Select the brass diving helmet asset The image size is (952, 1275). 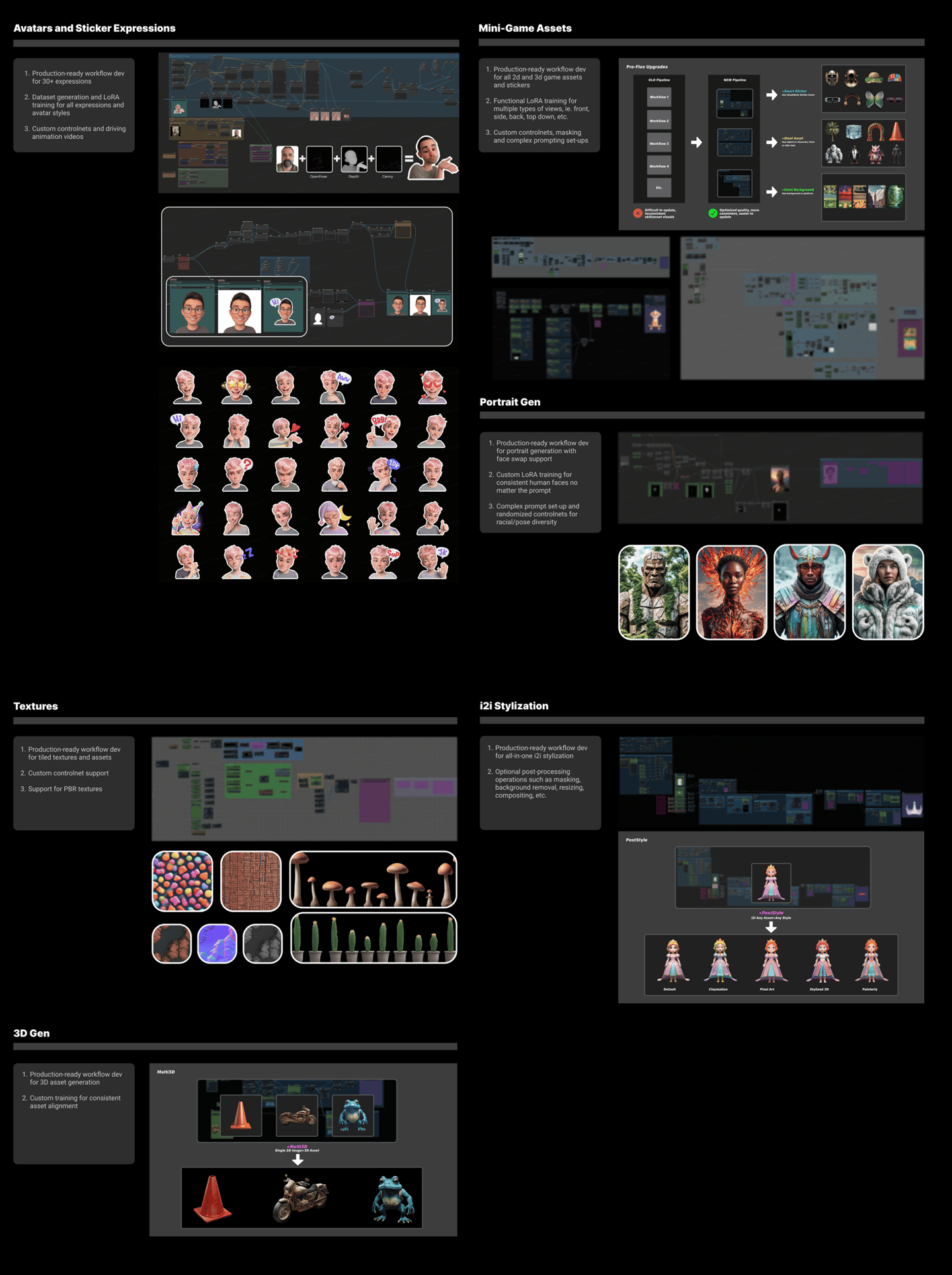(852, 79)
